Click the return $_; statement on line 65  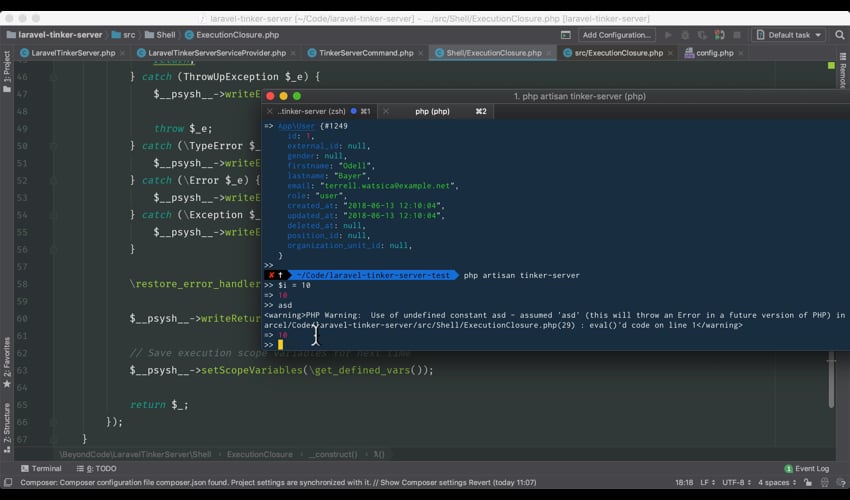159,405
